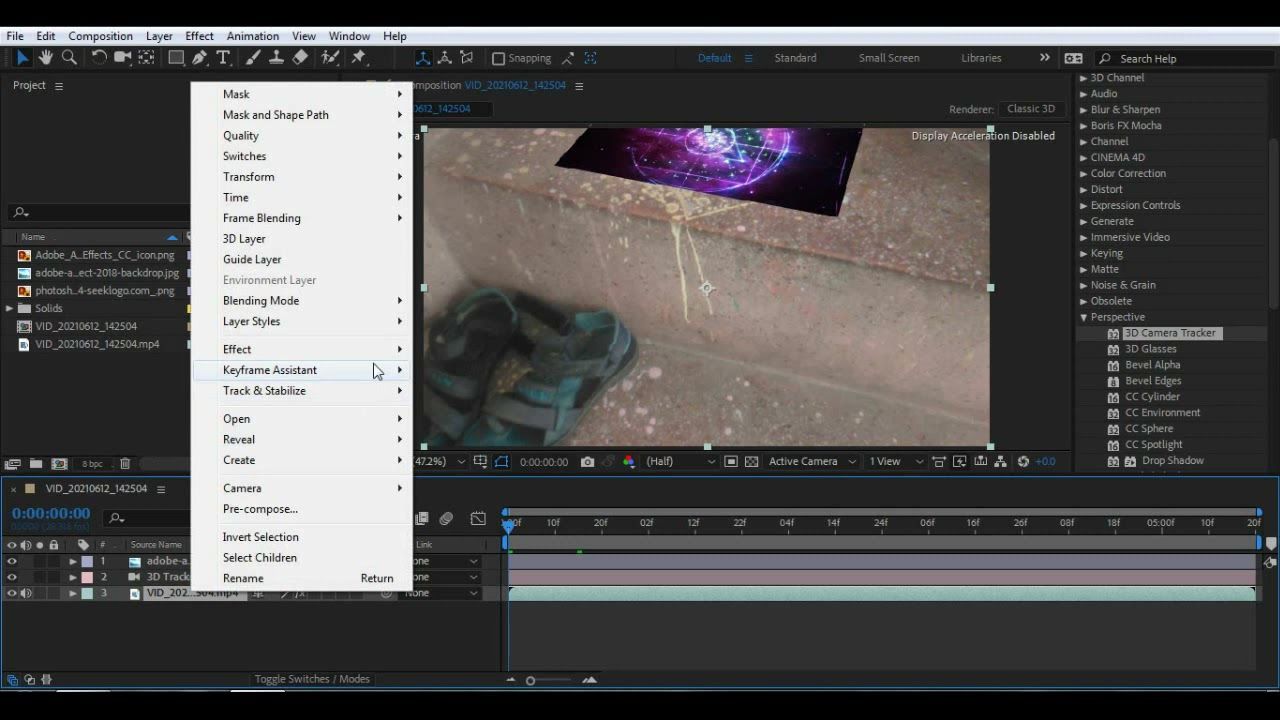Select the Zoom tool in toolbar
1280x720 pixels.
pos(69,58)
